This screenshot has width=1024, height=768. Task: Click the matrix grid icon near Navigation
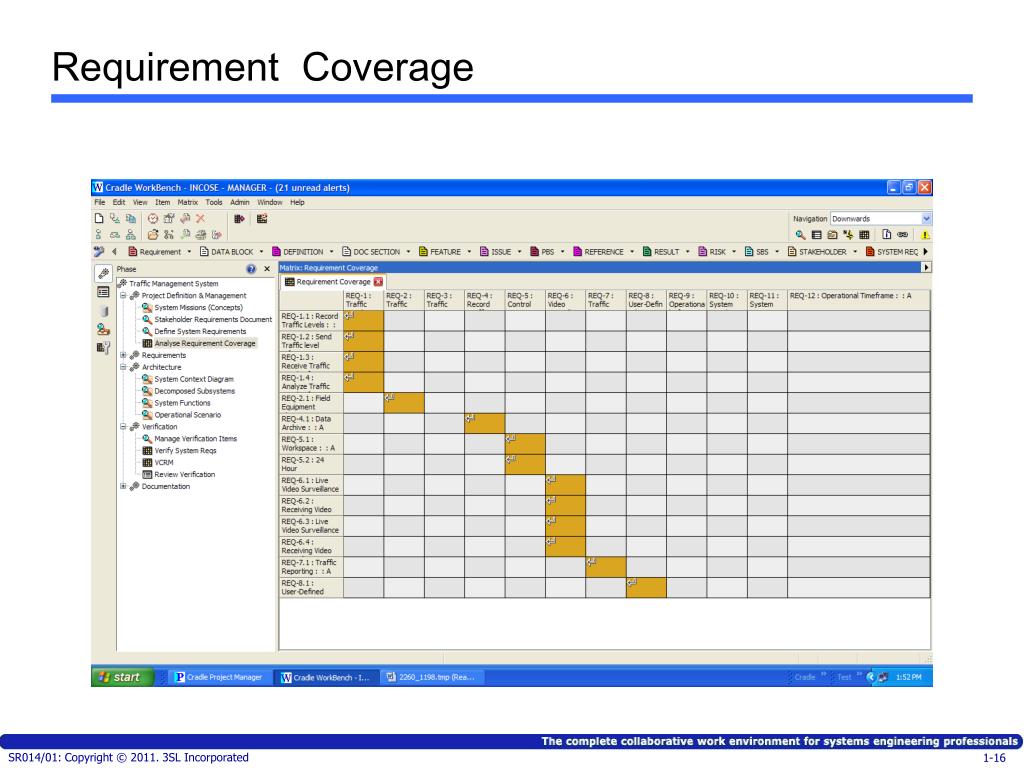(x=864, y=234)
